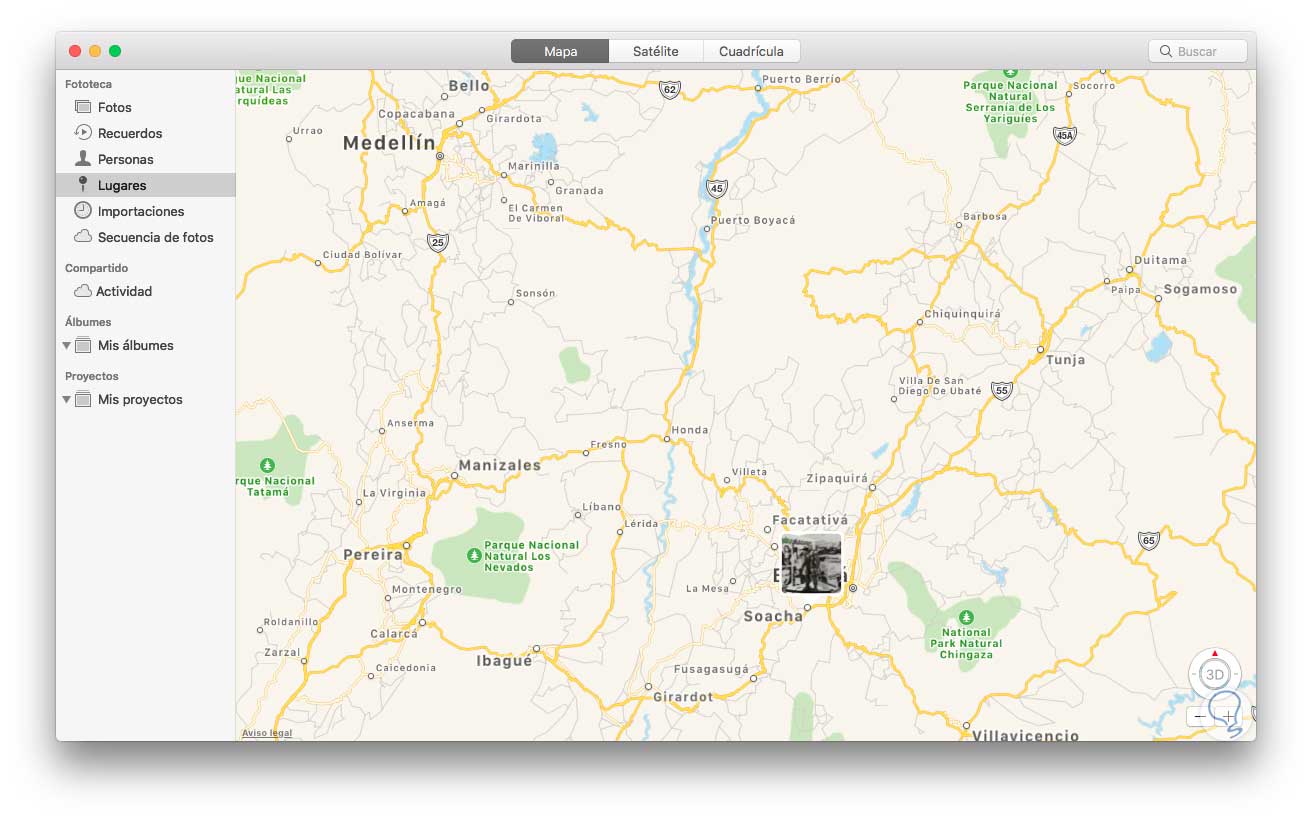1312x821 pixels.
Task: Click the Soacha city label
Action: [x=773, y=617]
